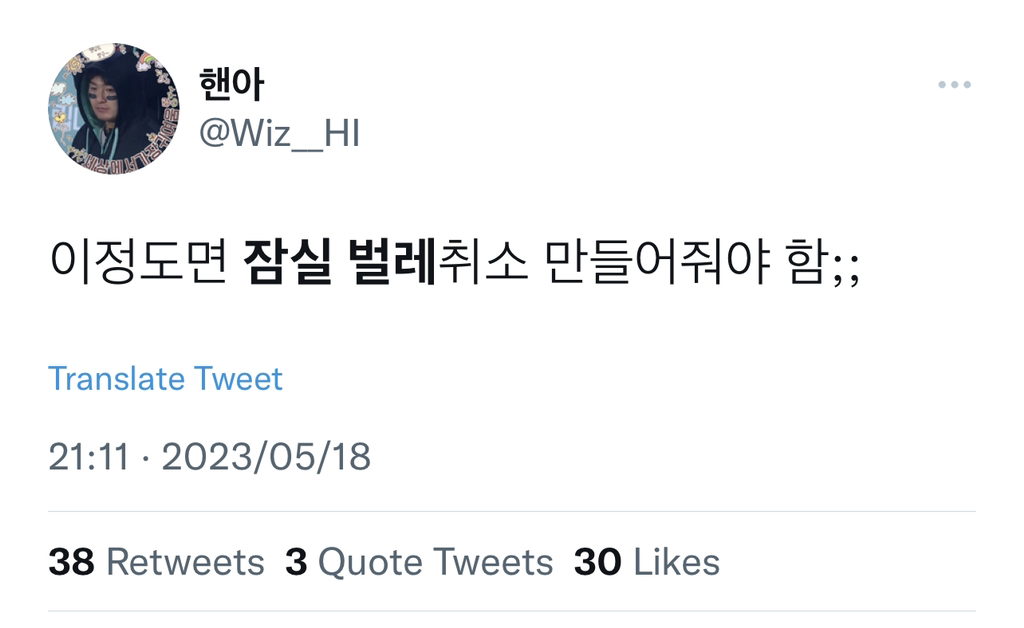
Task: Open the 21:11 tweet time
Action: 89,456
